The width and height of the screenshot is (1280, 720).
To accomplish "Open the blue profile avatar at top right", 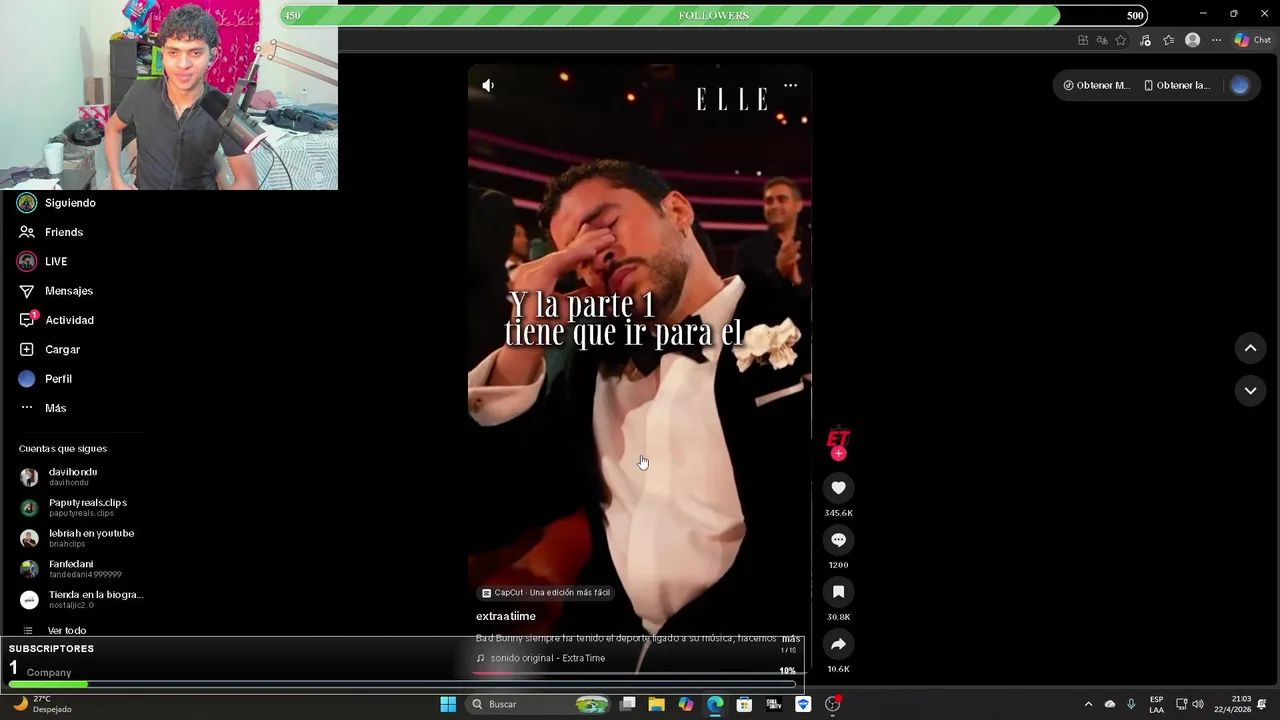I will [1240, 85].
